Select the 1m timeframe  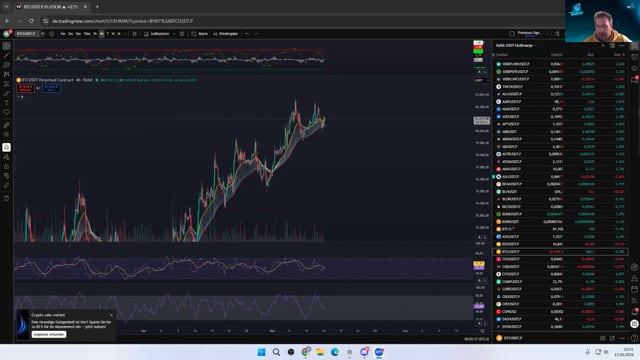coord(63,34)
